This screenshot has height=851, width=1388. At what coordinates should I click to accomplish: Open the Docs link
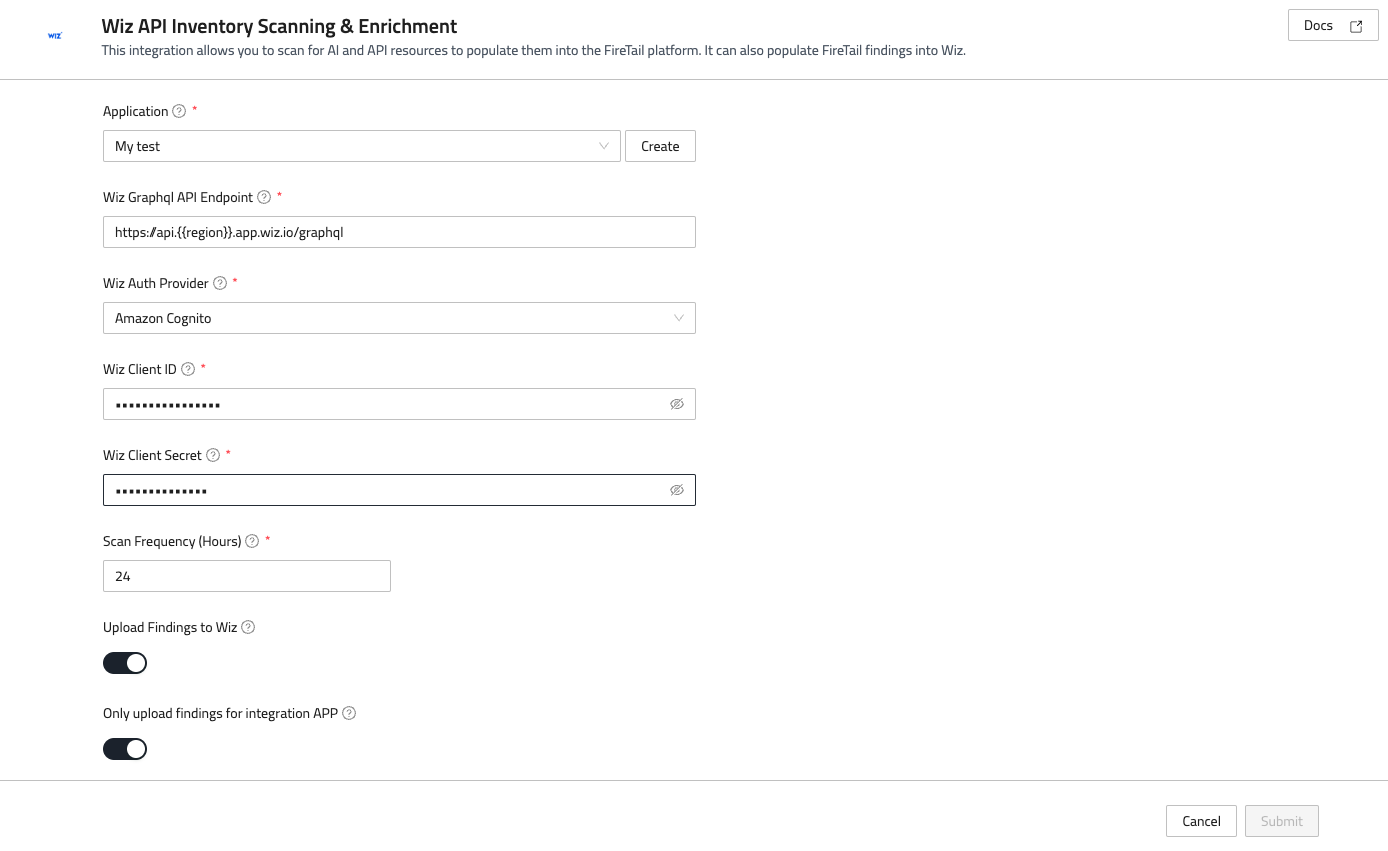coord(1332,26)
